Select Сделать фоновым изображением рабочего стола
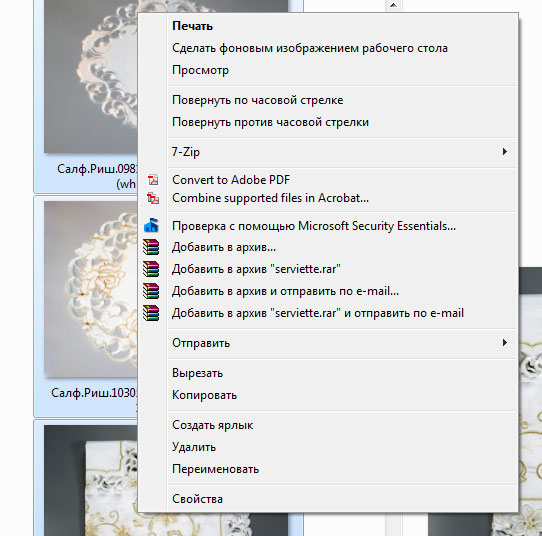This screenshot has width=542, height=536. point(327,48)
